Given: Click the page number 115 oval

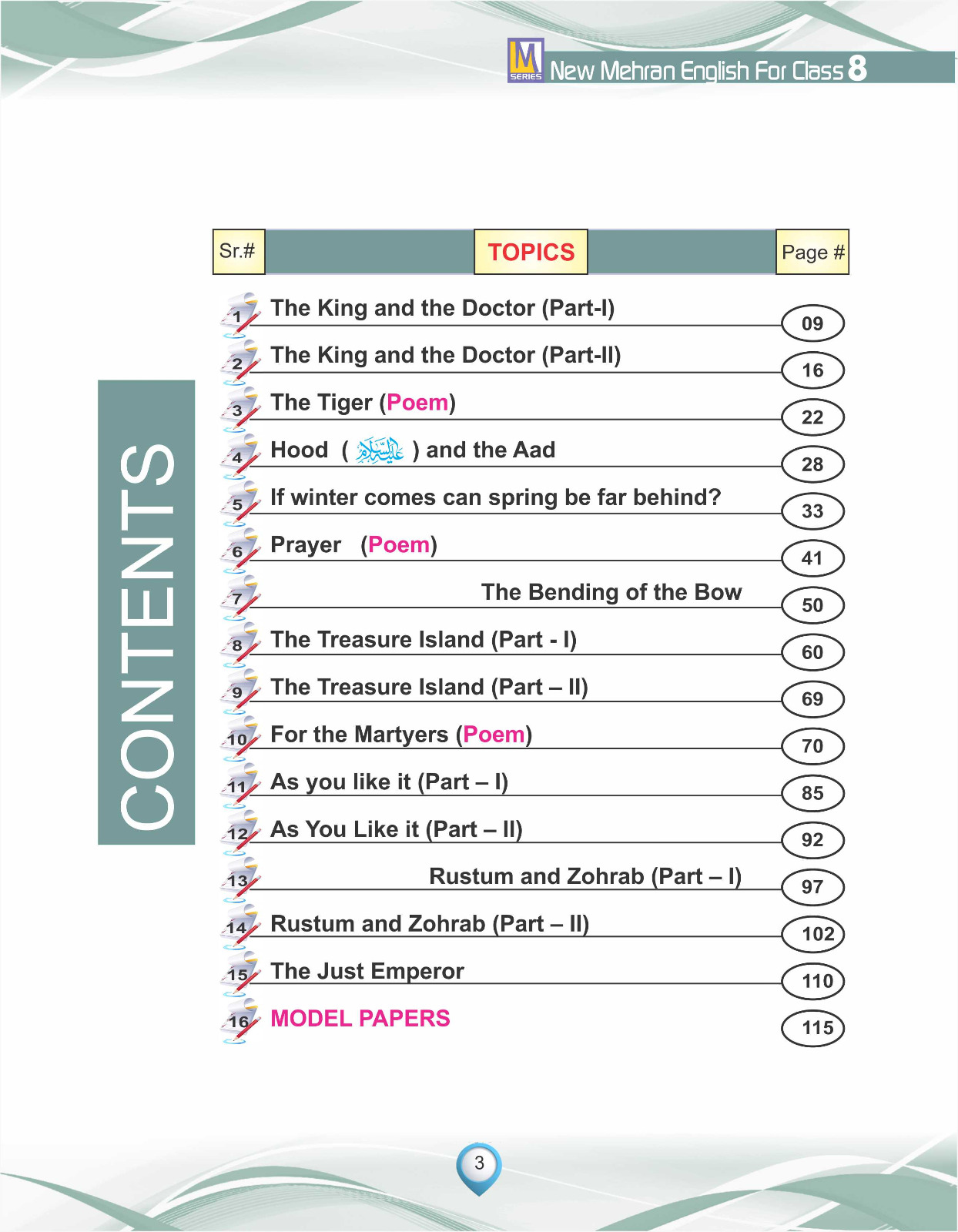Looking at the screenshot, I should (812, 1028).
